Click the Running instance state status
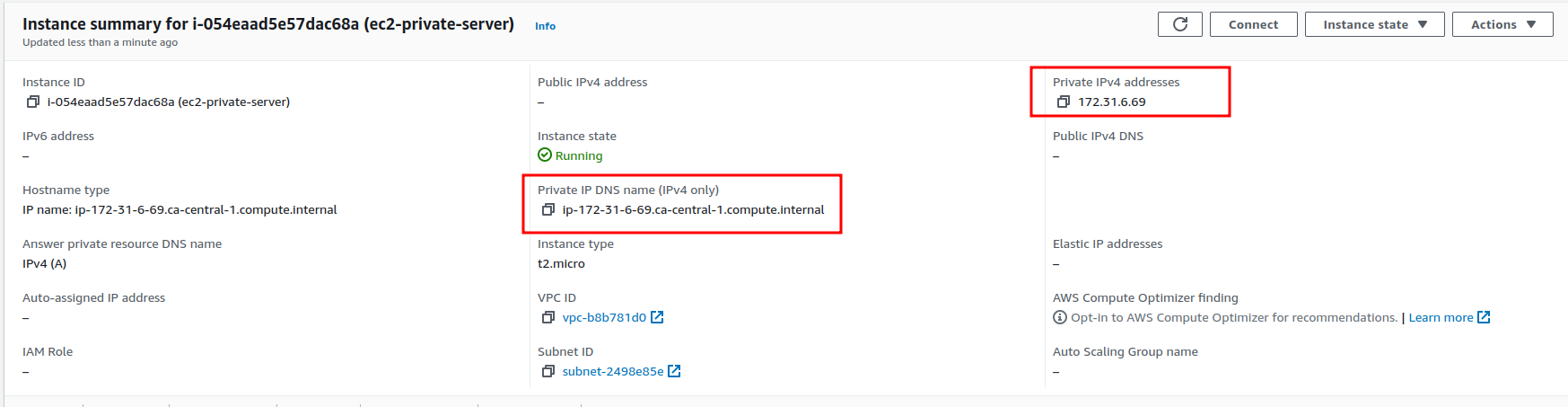 [x=578, y=155]
